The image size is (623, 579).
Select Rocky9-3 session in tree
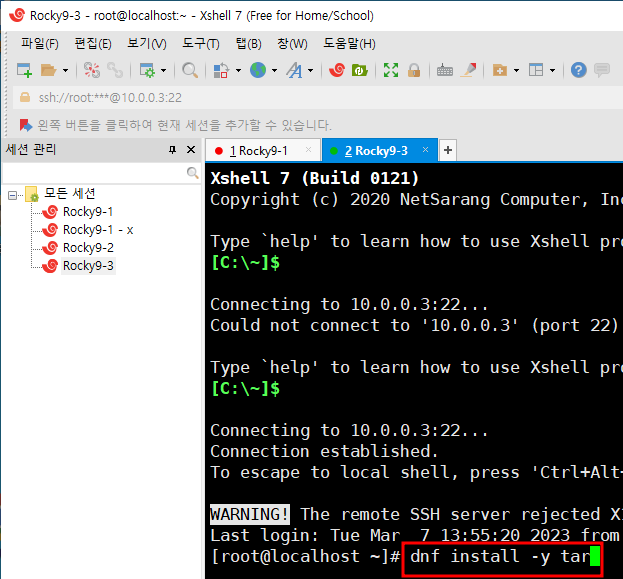pyautogui.click(x=88, y=265)
